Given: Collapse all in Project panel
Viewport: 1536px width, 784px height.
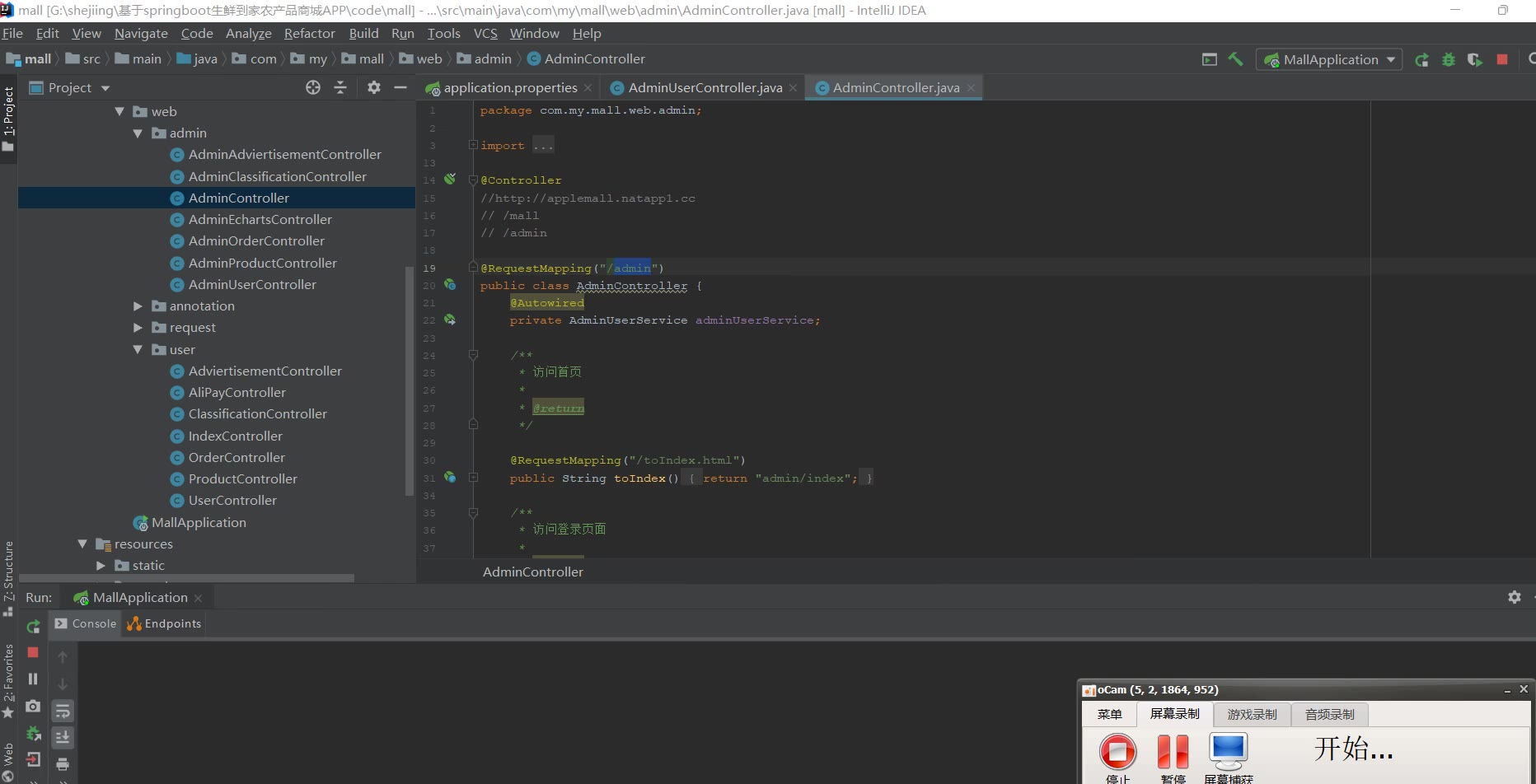Looking at the screenshot, I should coord(340,87).
